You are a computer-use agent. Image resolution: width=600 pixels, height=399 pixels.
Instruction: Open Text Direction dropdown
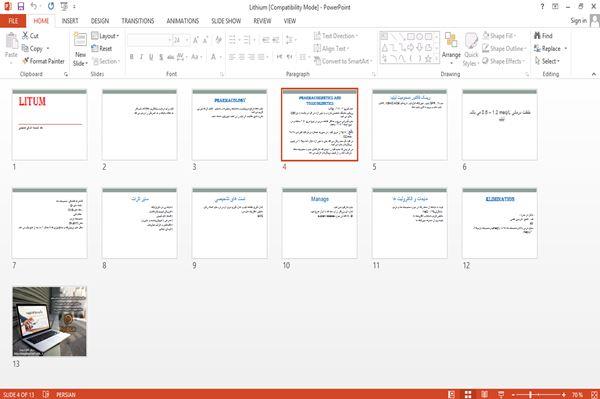click(x=336, y=36)
